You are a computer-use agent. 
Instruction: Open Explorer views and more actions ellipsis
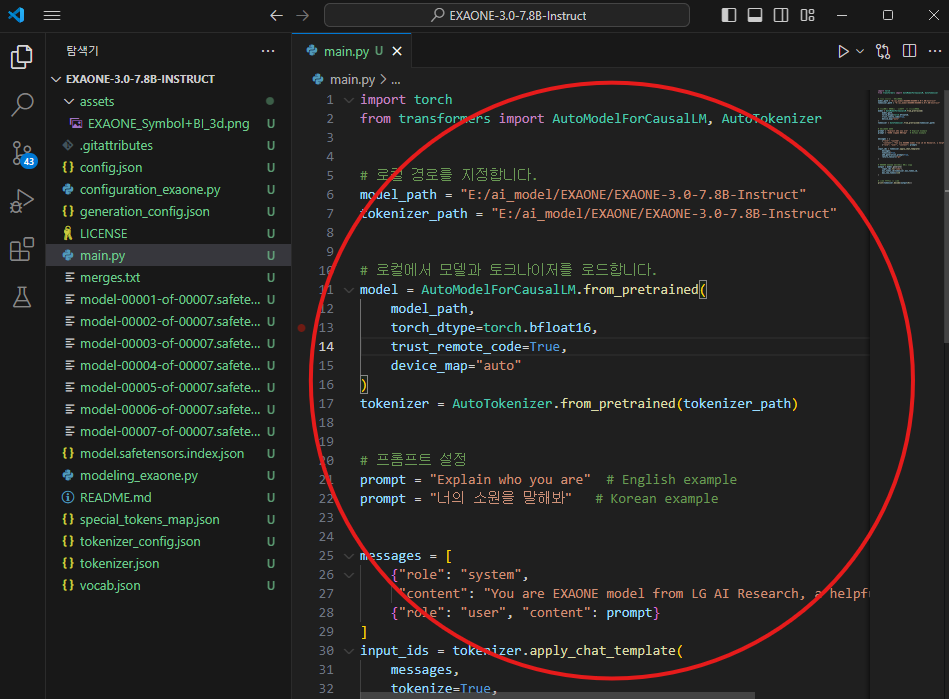point(268,51)
